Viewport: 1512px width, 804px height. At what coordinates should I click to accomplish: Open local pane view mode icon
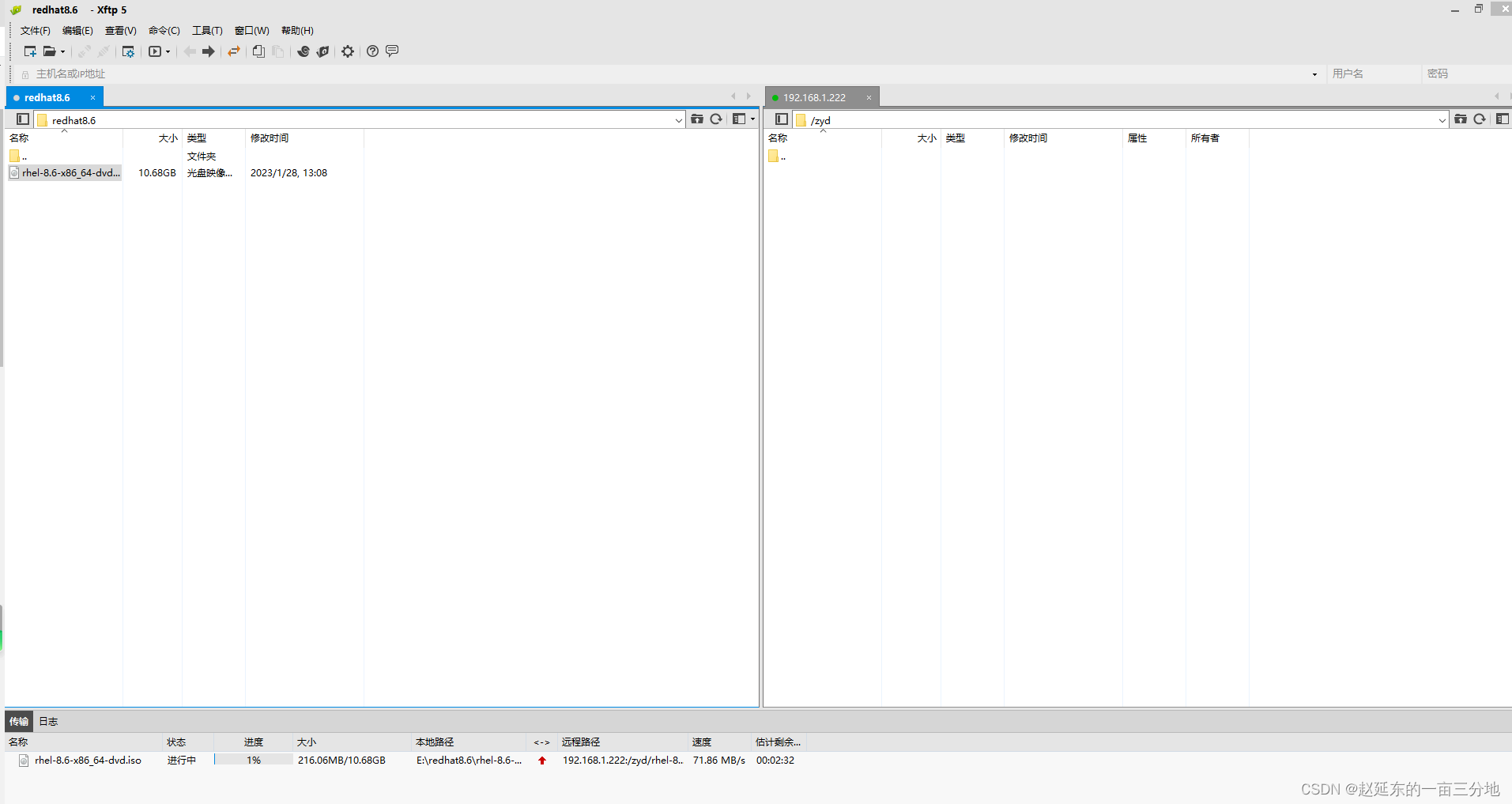[x=739, y=119]
